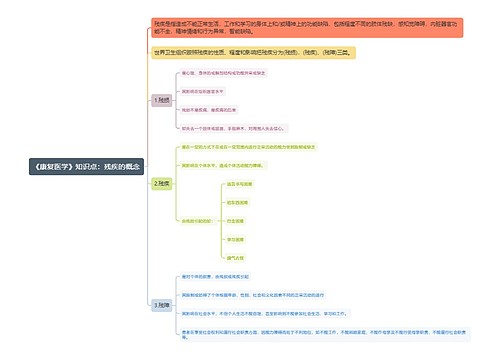
Task: Select the 学习困难 leaf node
Action: click(x=235, y=239)
